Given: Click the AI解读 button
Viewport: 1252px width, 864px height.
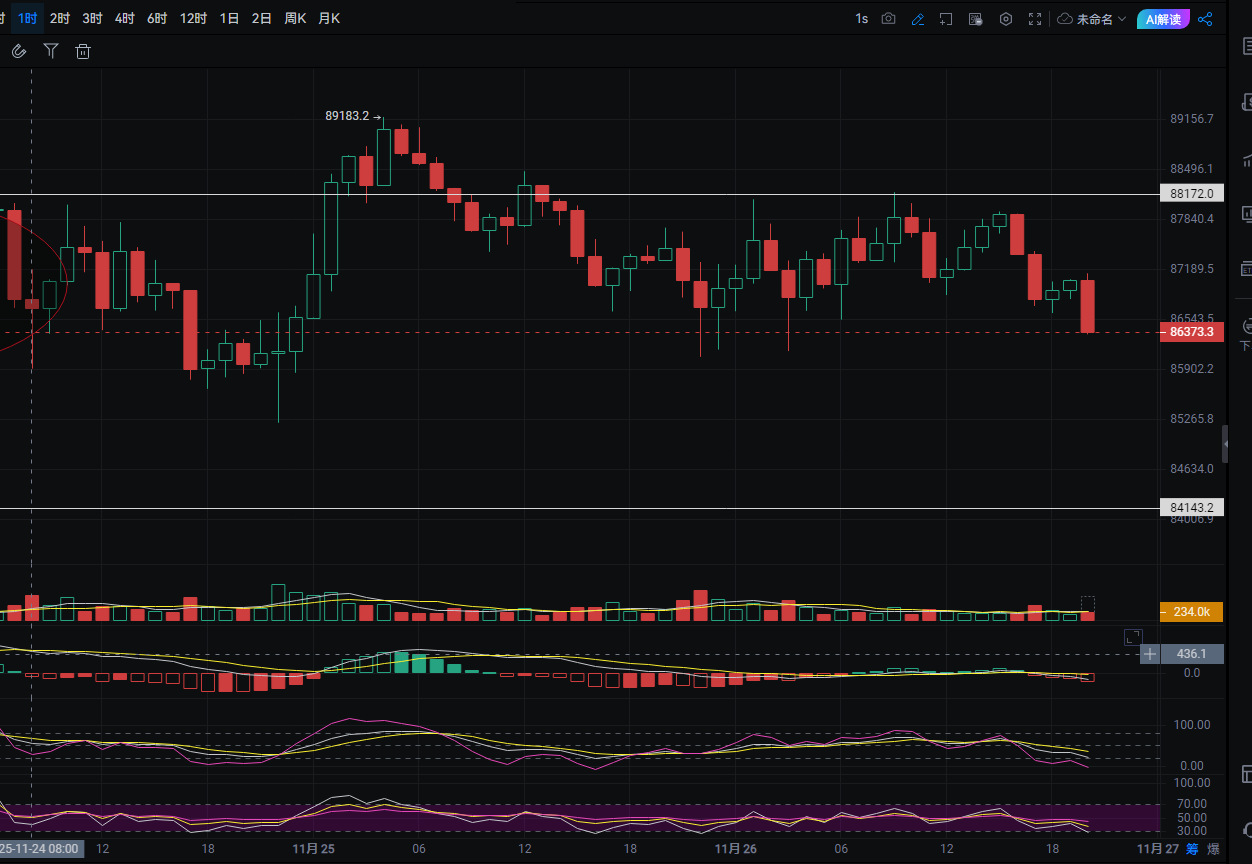Looking at the screenshot, I should pyautogui.click(x=1163, y=19).
